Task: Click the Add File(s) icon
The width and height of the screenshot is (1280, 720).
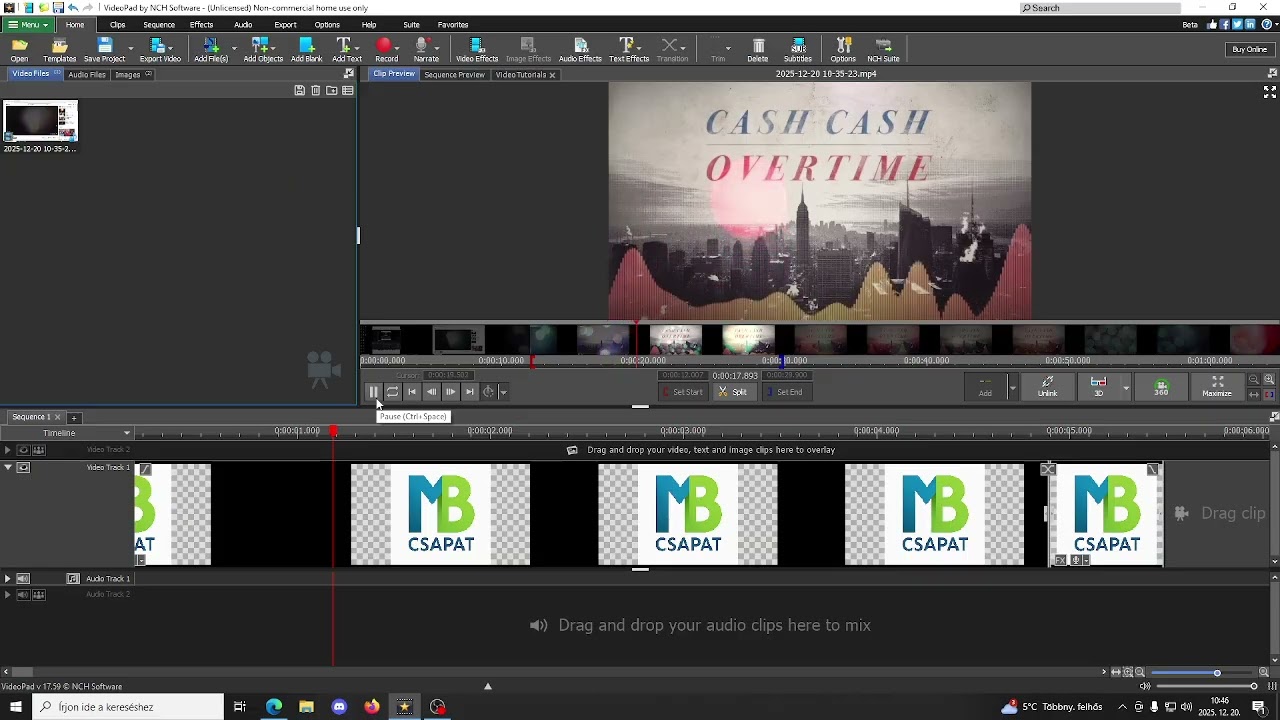Action: click(211, 50)
